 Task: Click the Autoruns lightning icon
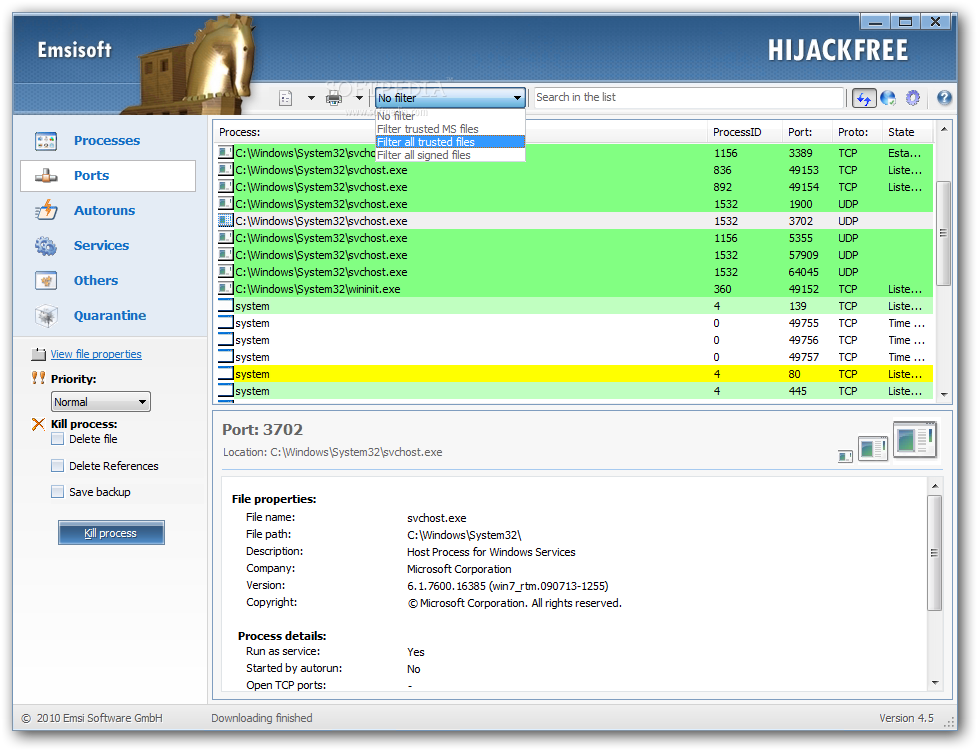[x=46, y=211]
